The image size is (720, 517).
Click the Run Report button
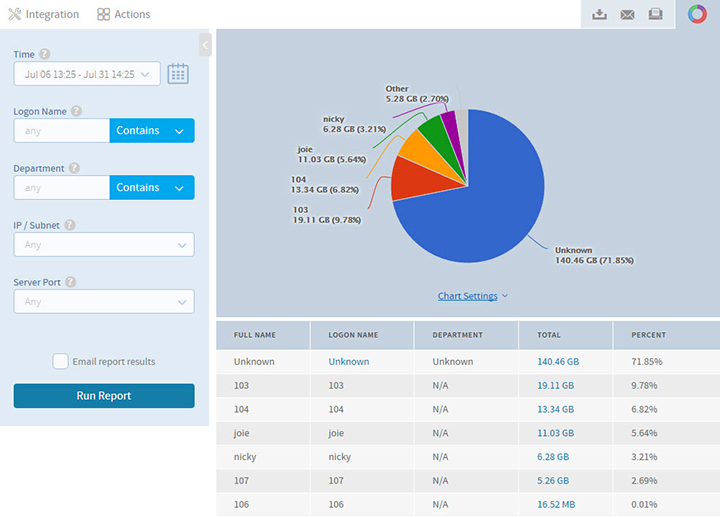(x=104, y=396)
